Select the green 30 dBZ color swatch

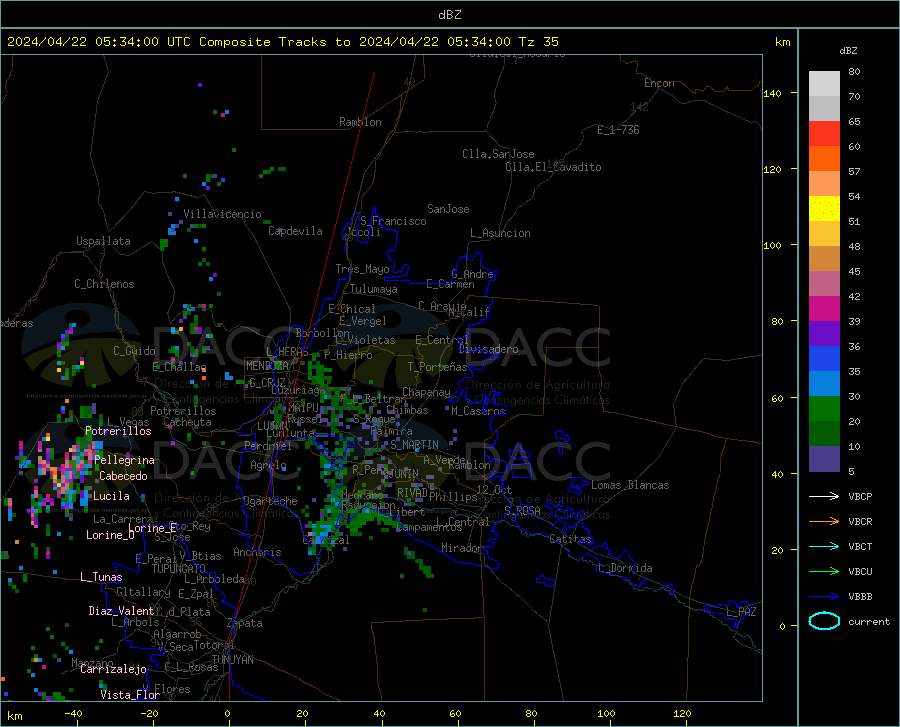pyautogui.click(x=824, y=409)
